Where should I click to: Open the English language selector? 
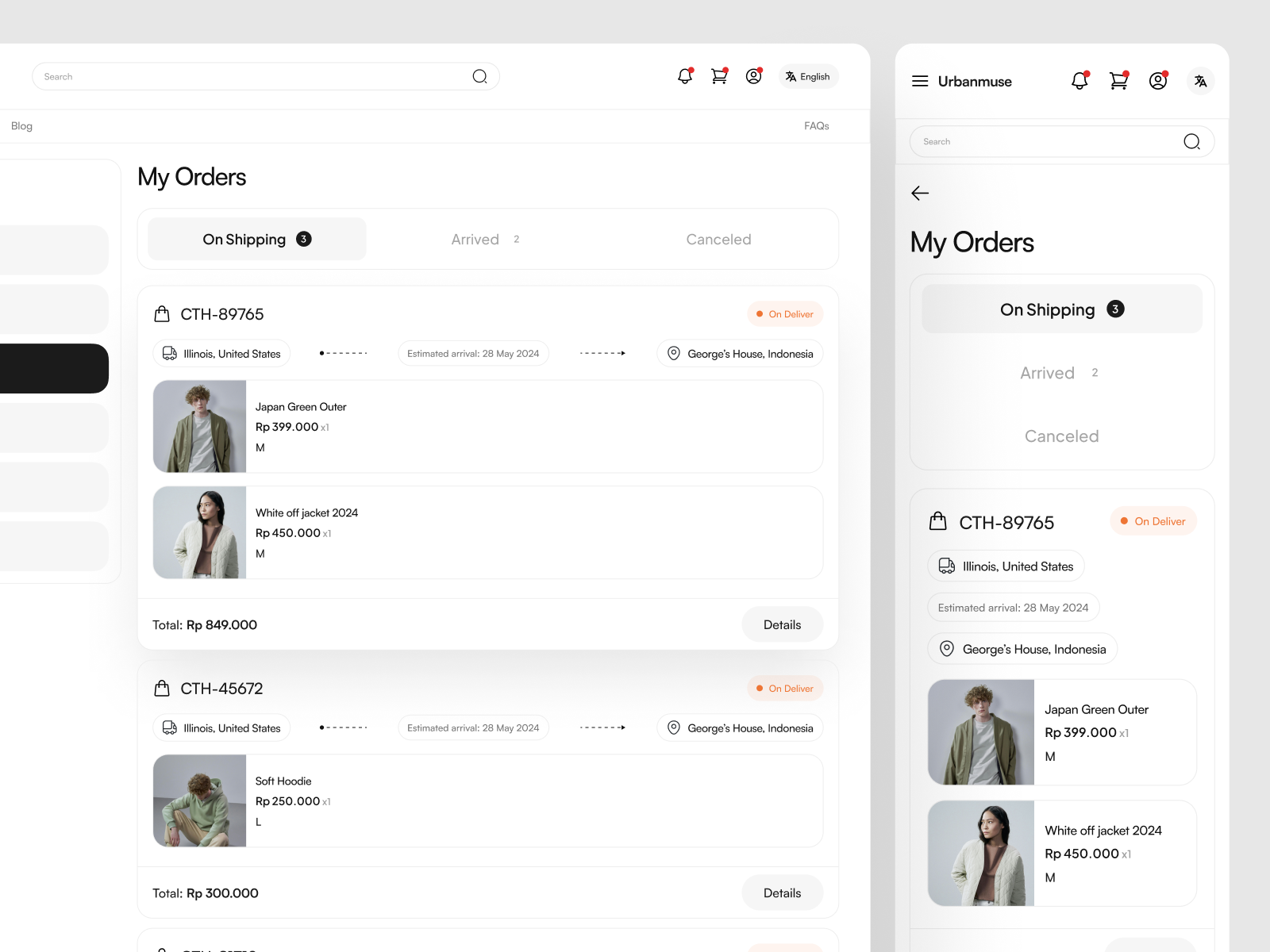[x=808, y=76]
